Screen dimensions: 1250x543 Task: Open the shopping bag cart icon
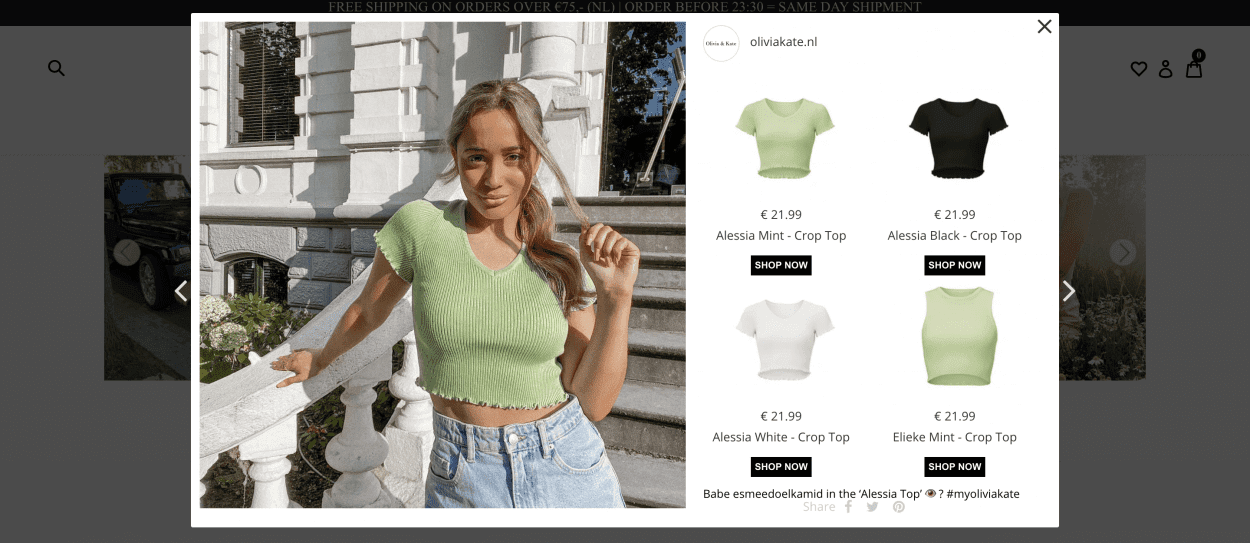coord(1194,65)
